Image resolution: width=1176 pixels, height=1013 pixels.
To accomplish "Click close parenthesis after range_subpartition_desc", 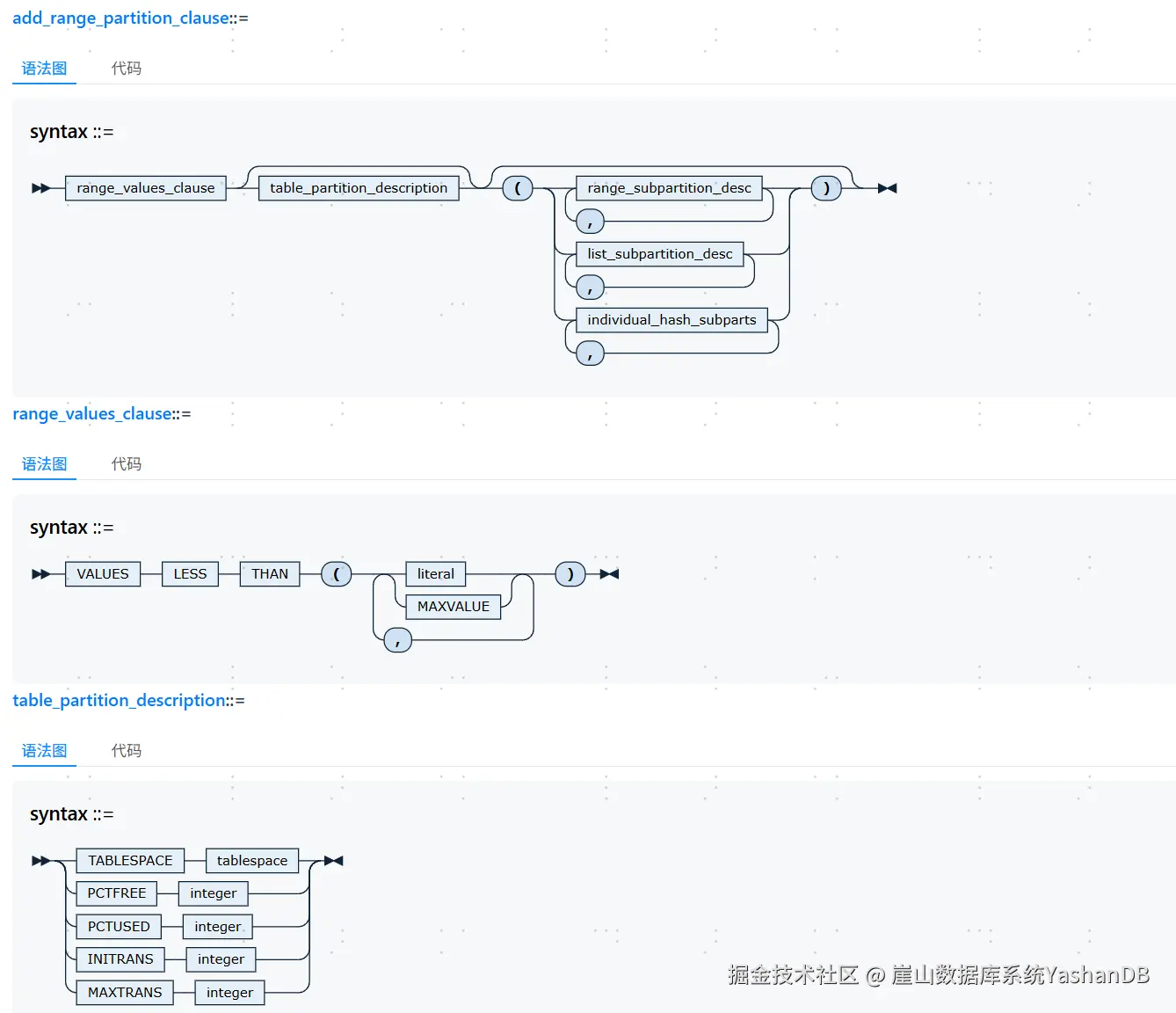I will coord(826,188).
